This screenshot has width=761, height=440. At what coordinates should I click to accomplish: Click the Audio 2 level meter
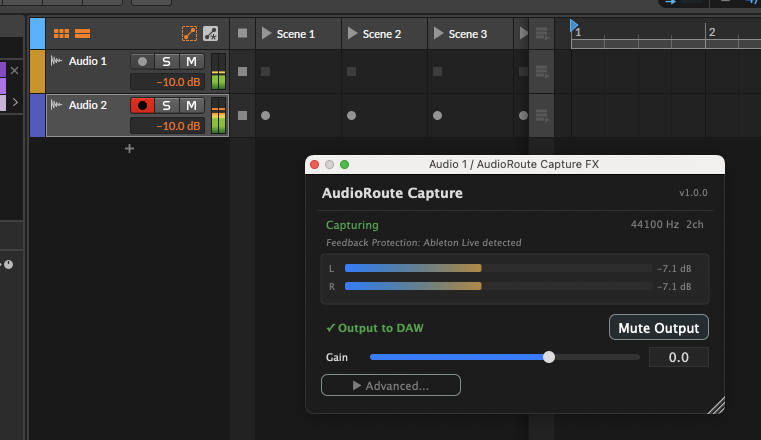(x=218, y=115)
